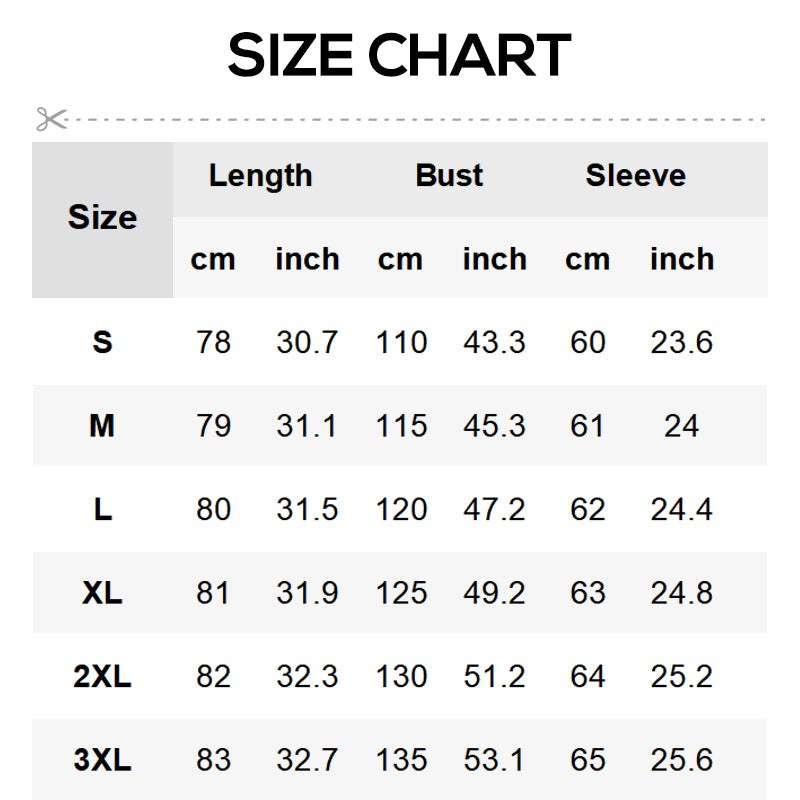Click the scissors icon on dashed line

tap(51, 119)
